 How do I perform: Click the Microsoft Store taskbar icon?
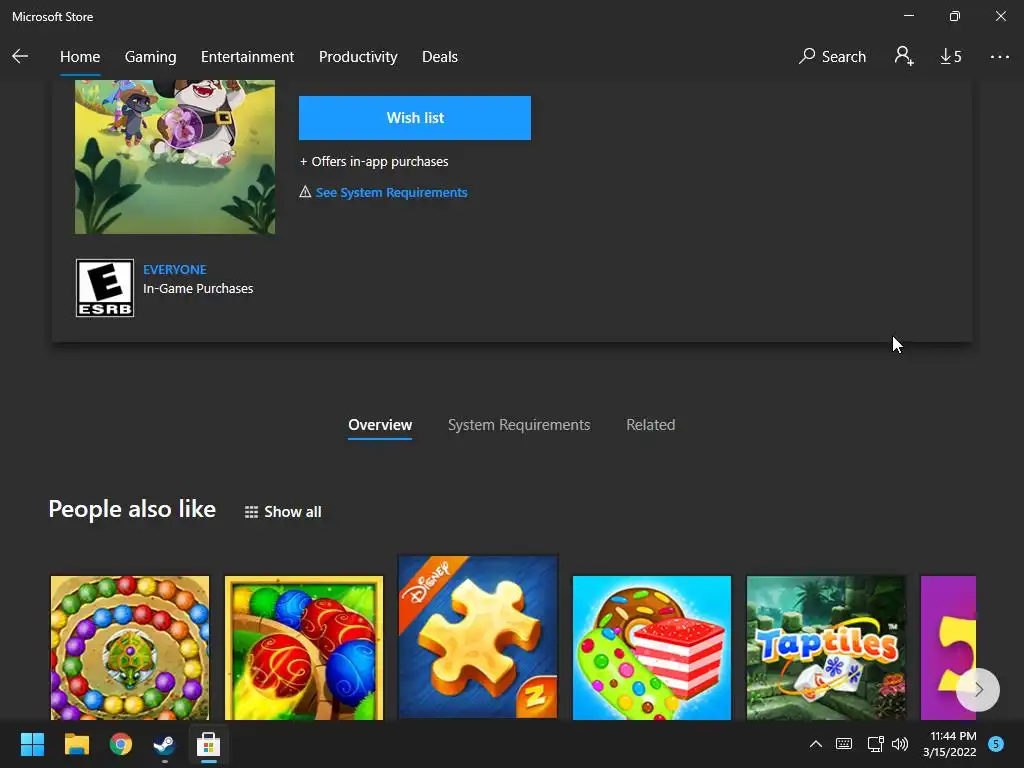pos(208,744)
